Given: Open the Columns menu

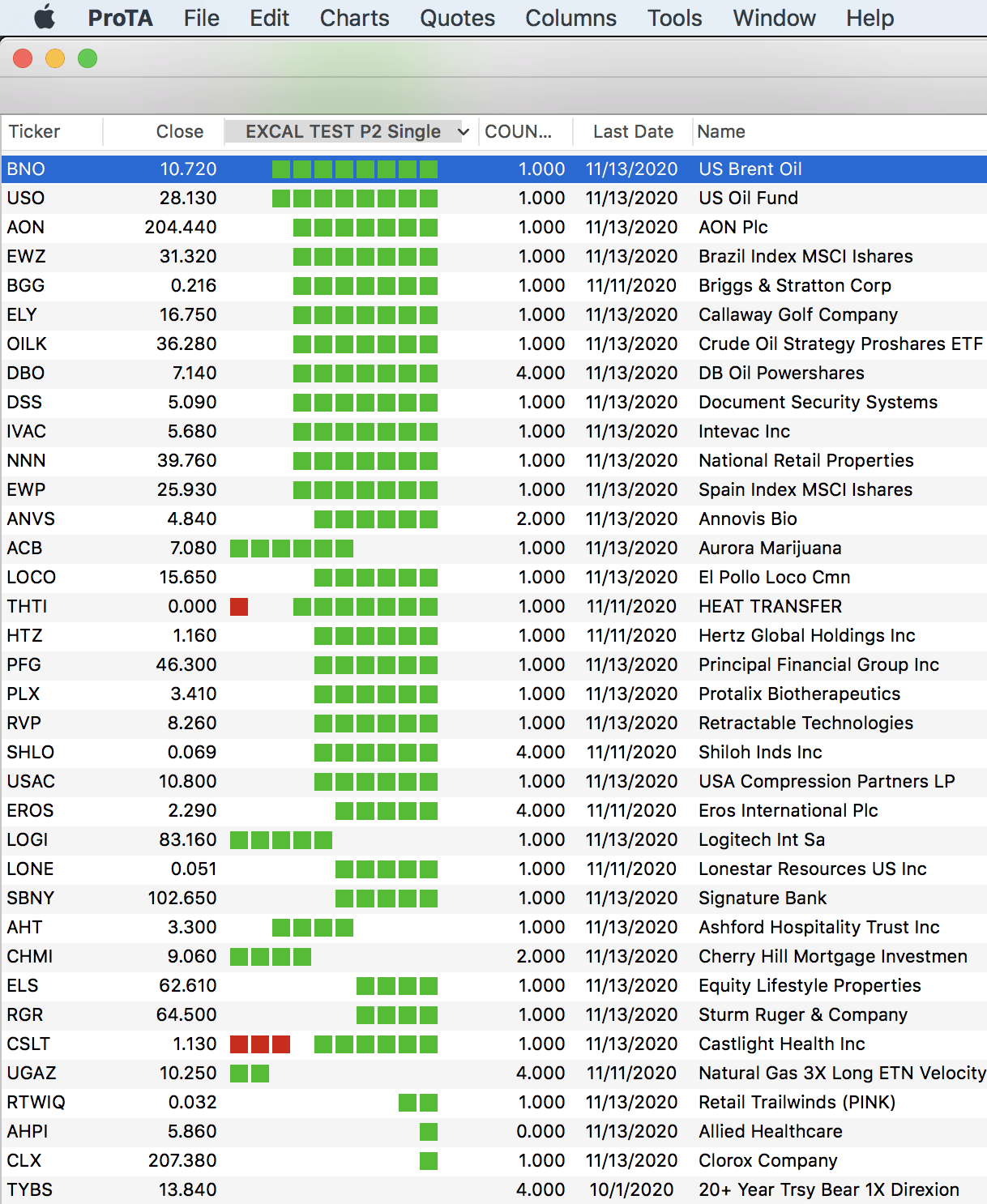Looking at the screenshot, I should point(570,18).
